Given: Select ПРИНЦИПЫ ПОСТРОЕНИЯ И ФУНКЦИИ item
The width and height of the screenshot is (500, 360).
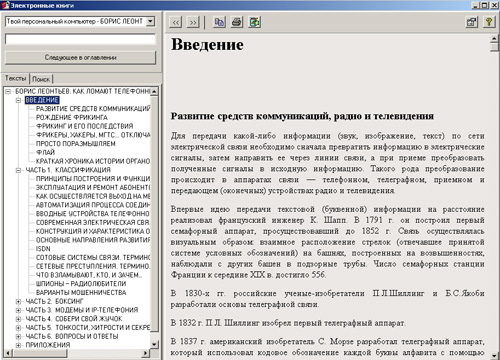Looking at the screenshot, I should click(93, 179).
